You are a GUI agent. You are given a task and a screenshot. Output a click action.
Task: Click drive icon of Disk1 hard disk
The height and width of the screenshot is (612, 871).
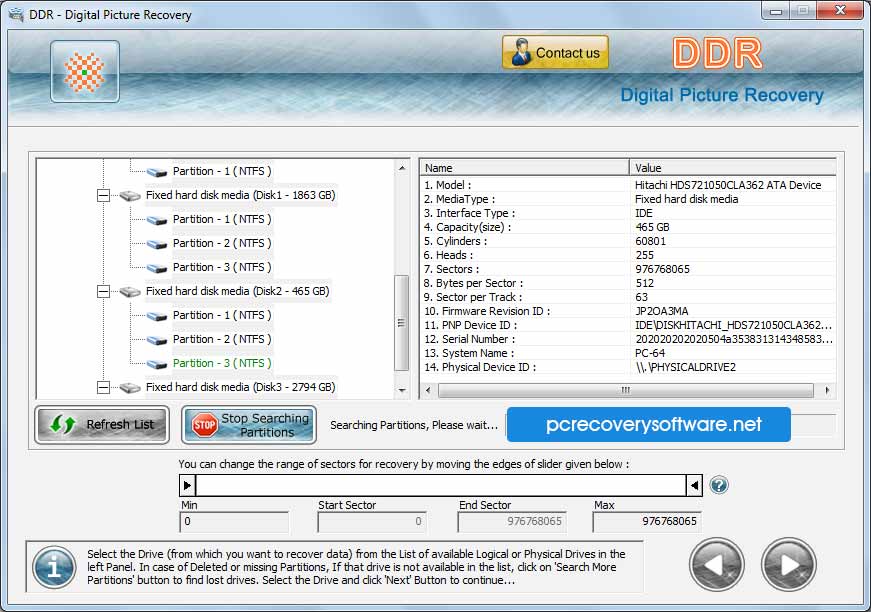pyautogui.click(x=130, y=196)
